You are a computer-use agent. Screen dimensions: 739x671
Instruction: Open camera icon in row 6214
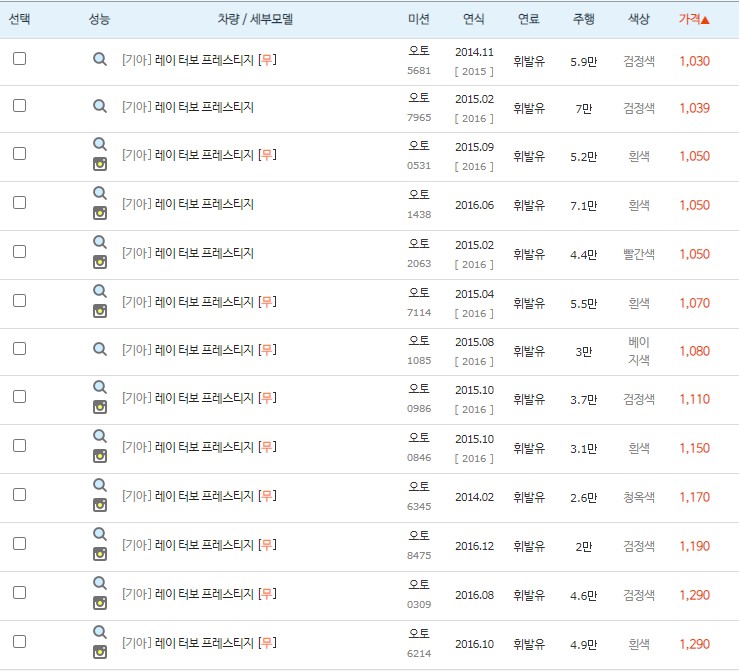[x=99, y=652]
